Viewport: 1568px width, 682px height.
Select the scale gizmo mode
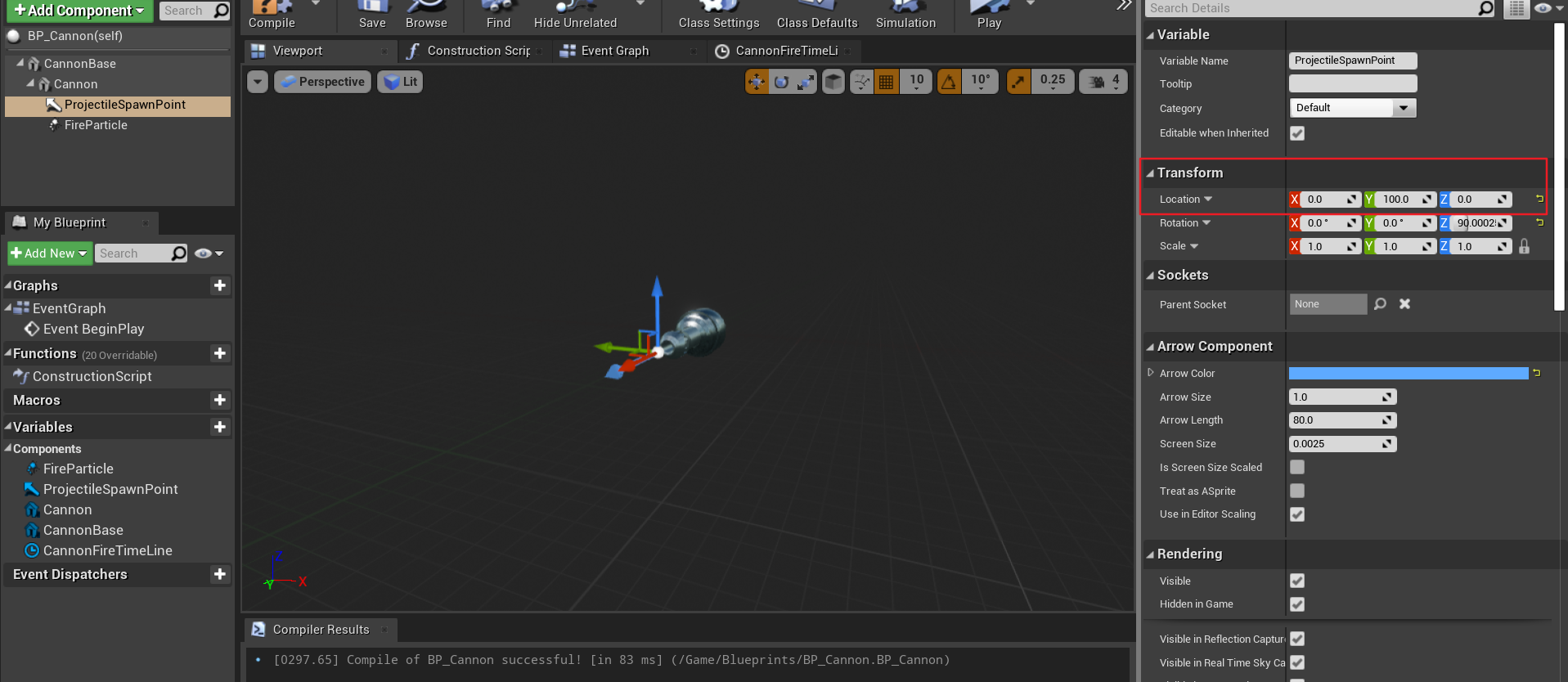point(806,82)
